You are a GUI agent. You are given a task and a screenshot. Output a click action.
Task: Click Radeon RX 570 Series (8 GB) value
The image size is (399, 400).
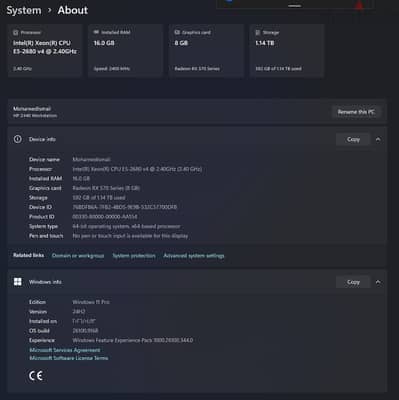(106, 188)
